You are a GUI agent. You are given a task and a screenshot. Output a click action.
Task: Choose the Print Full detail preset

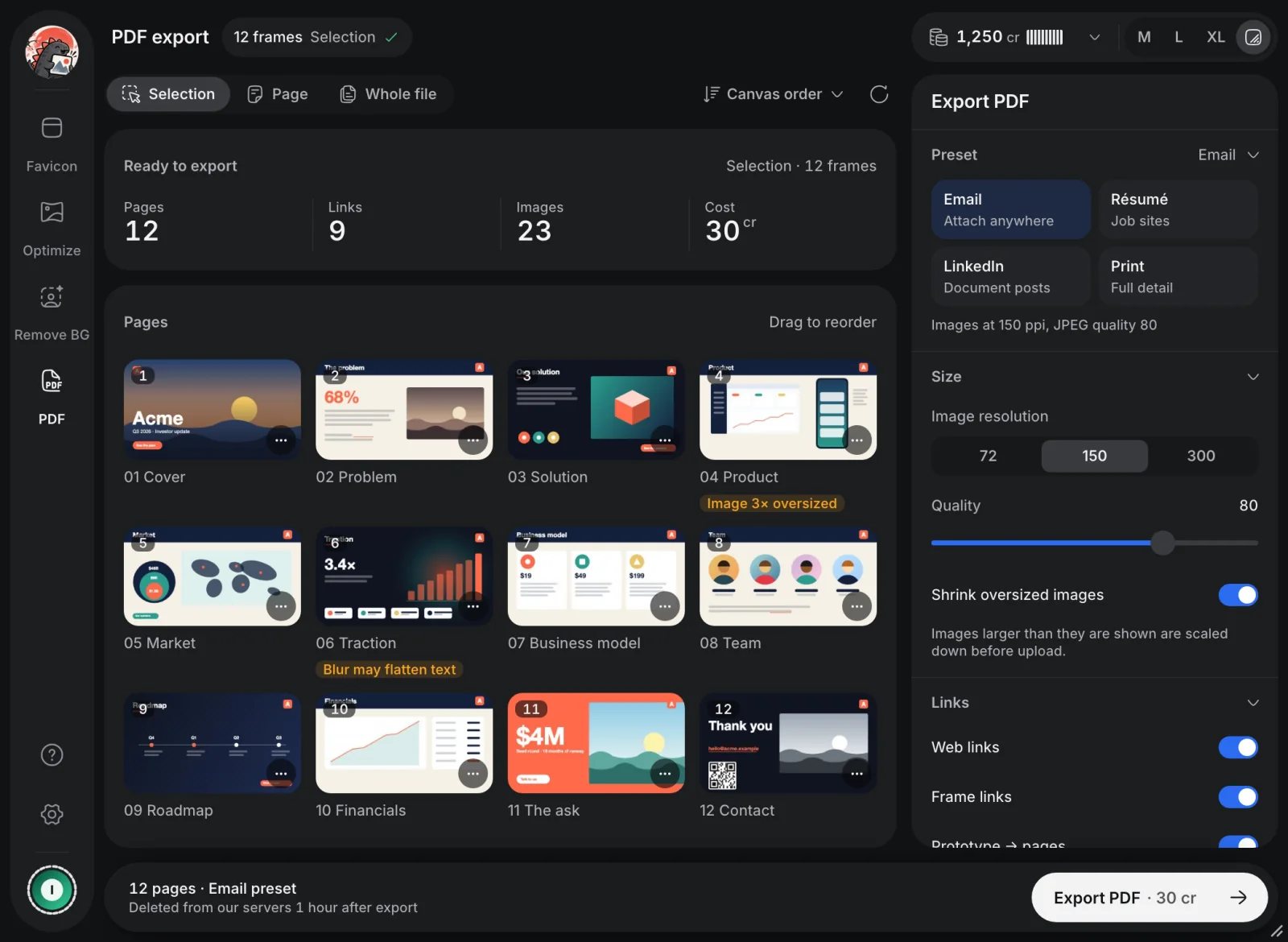[x=1179, y=276]
